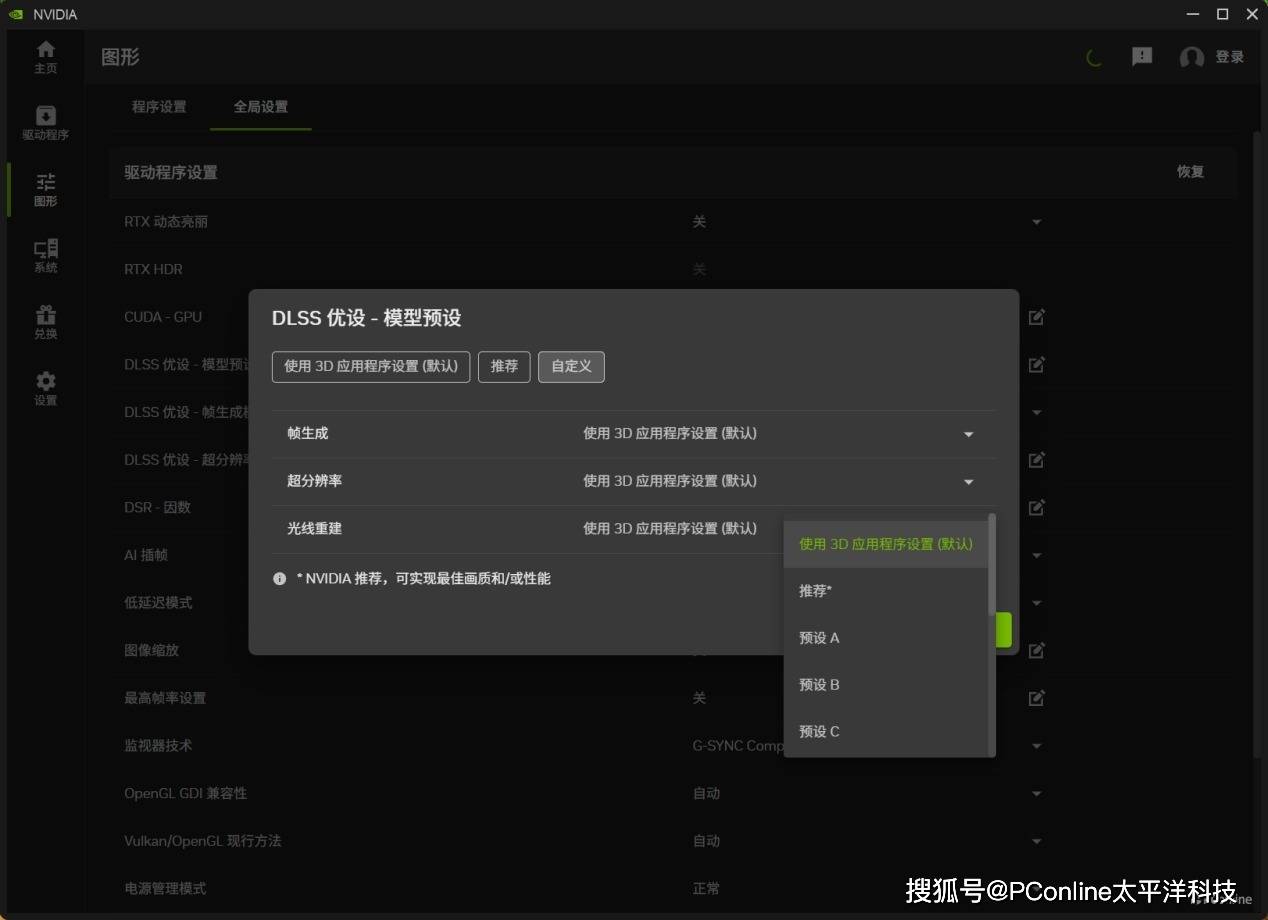Screen dimensions: 1268x920
Task: Click the dropdown list scrollbar
Action: [991, 564]
